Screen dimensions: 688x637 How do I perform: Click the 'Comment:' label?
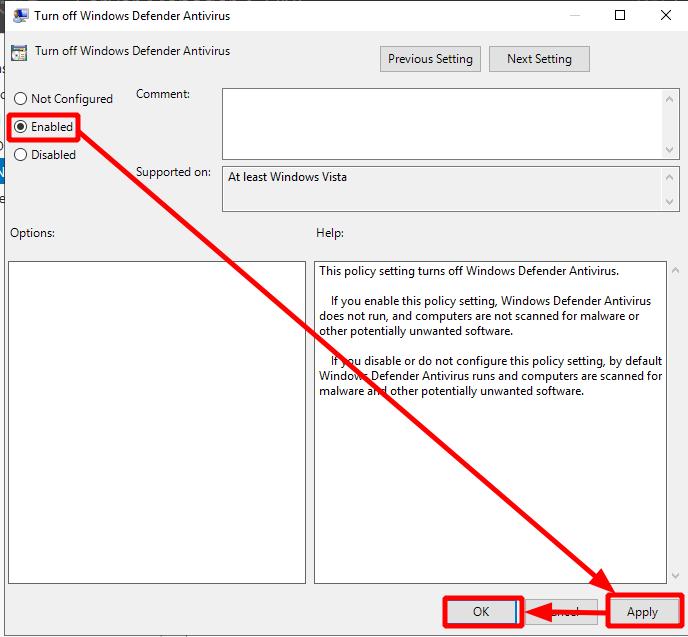click(x=163, y=94)
